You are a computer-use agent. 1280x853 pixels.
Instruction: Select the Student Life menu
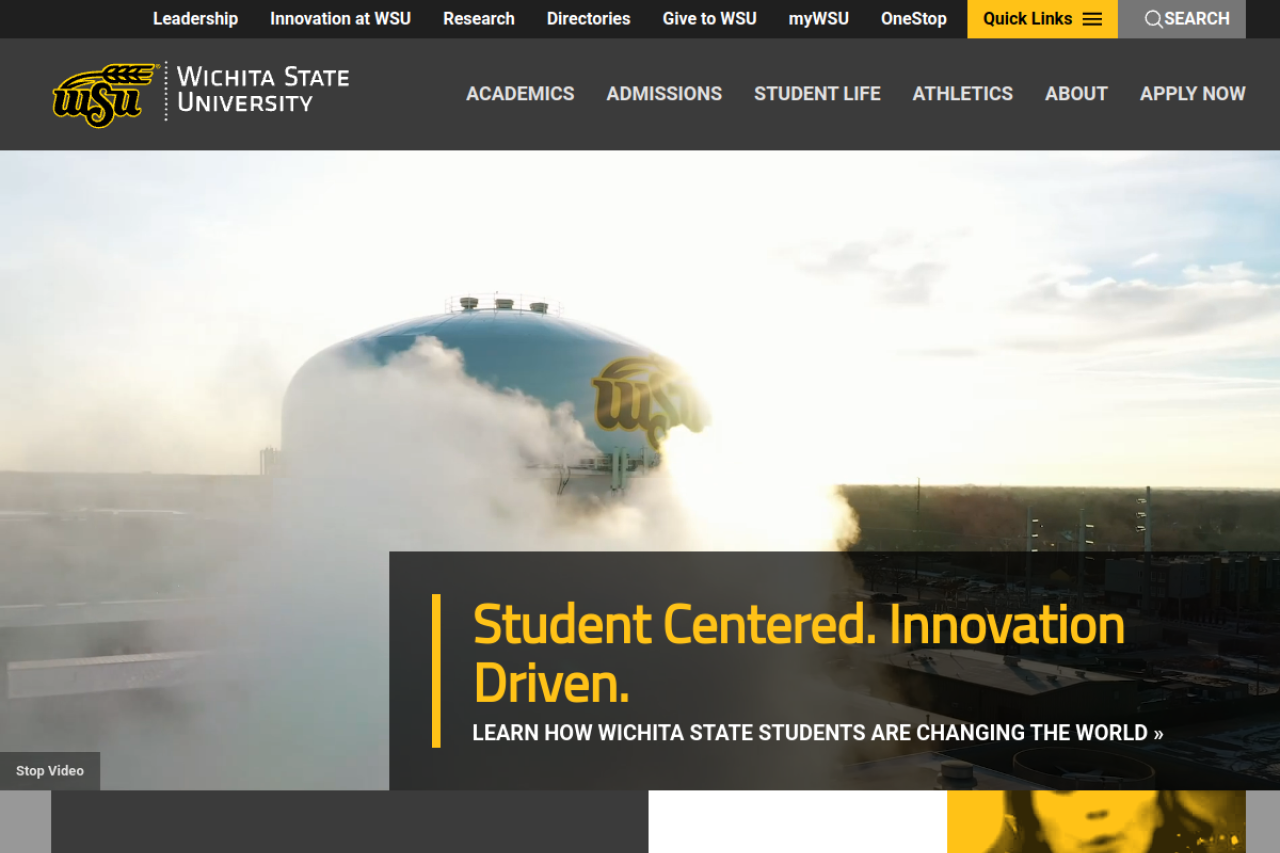pyautogui.click(x=817, y=94)
